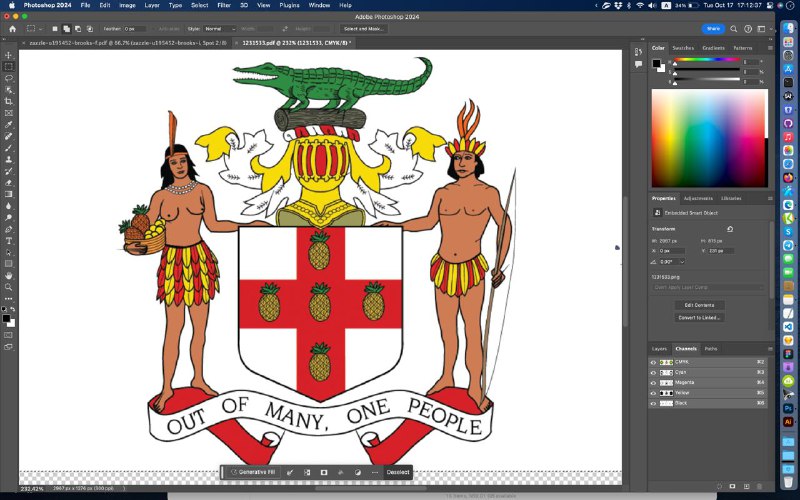Switch to the Adjustments tab
This screenshot has width=800, height=500.
698,198
